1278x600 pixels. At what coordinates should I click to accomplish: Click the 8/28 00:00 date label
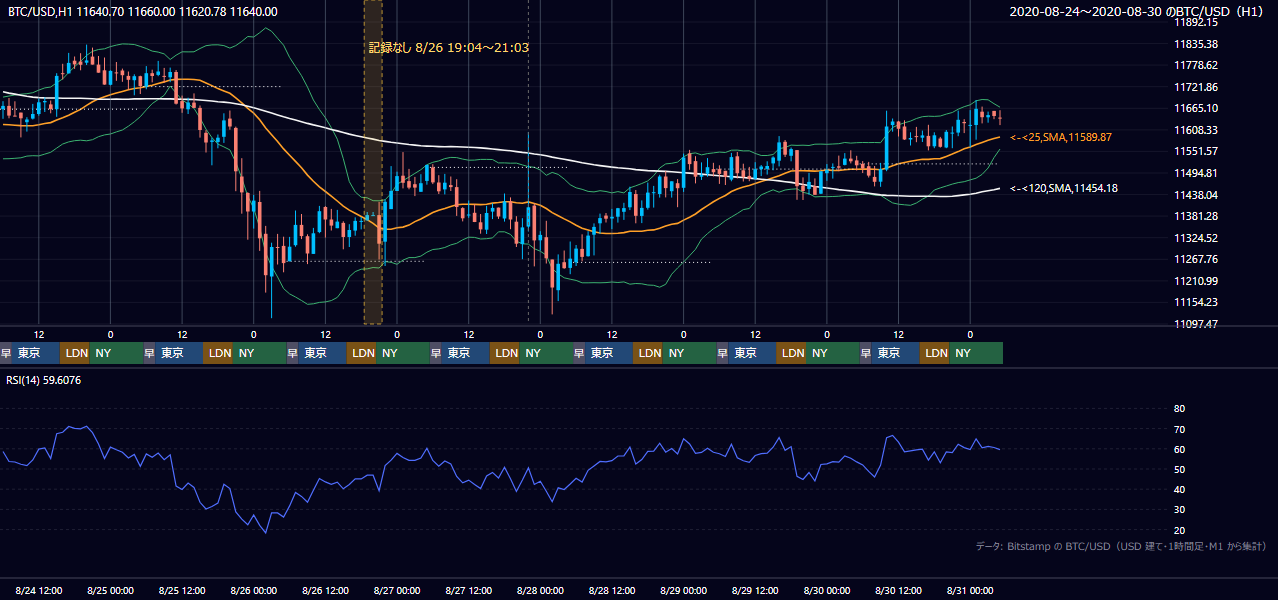pos(540,591)
